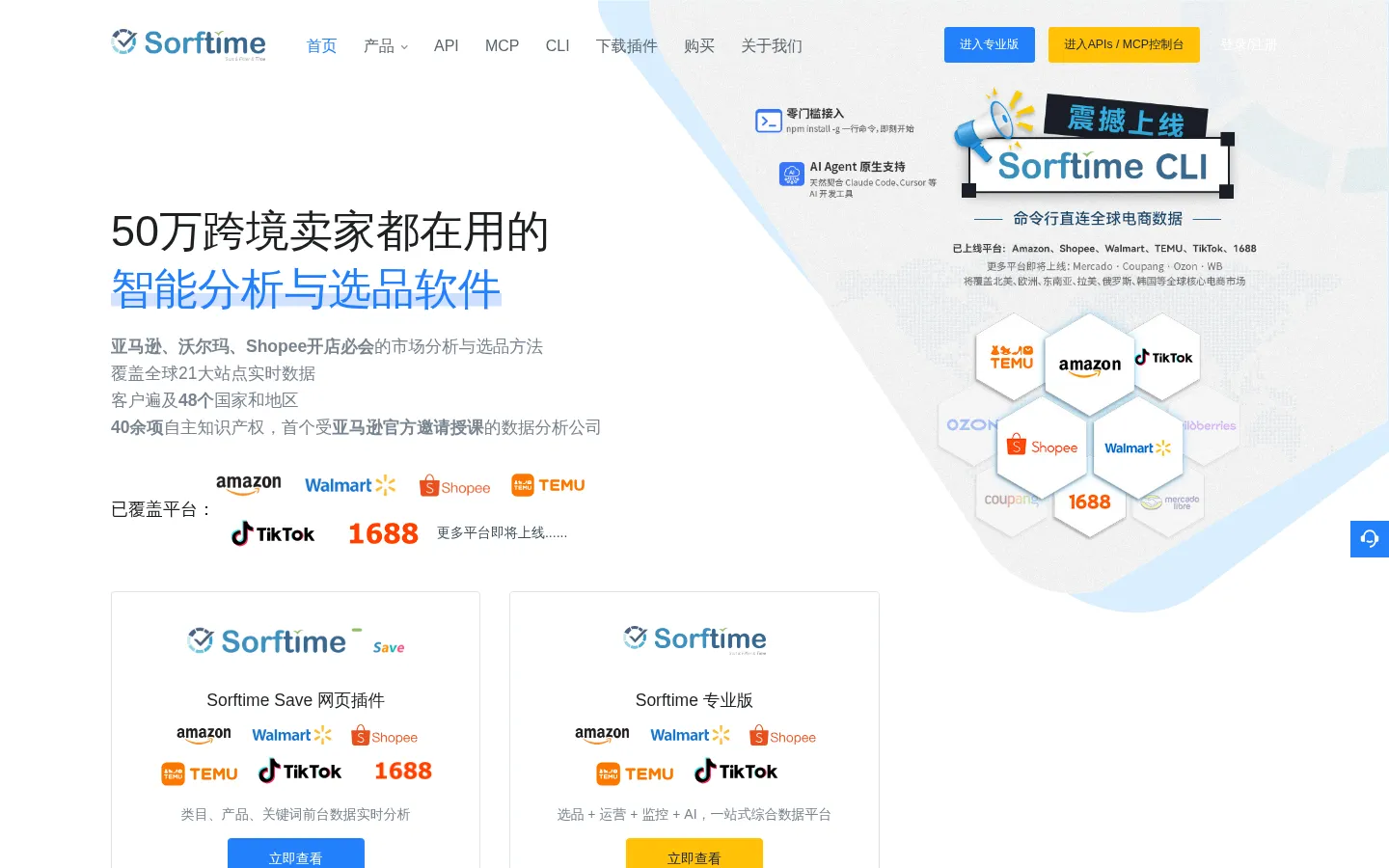Click the 1688 hexagon in the banner

pos(1090,502)
